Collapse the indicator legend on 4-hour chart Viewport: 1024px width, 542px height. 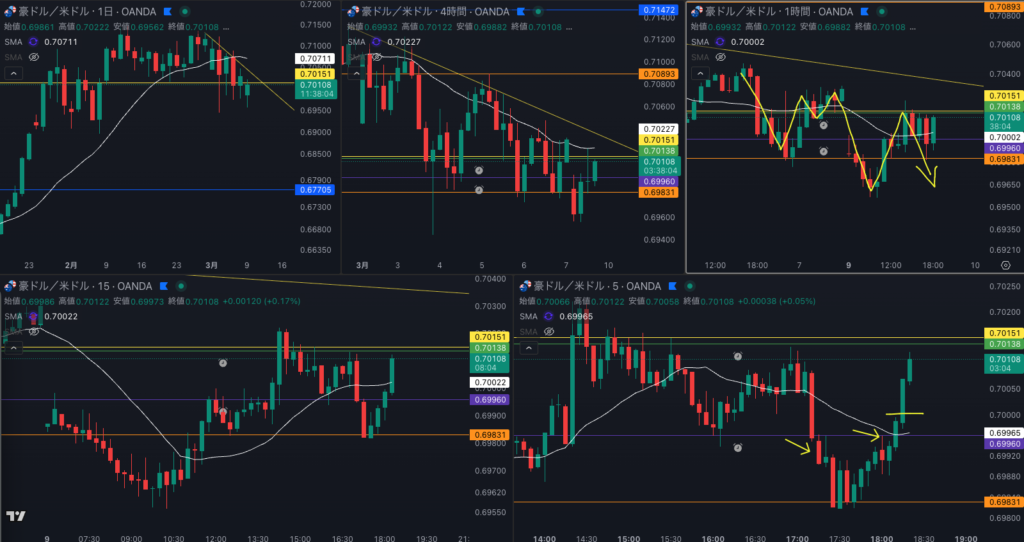[x=356, y=74]
